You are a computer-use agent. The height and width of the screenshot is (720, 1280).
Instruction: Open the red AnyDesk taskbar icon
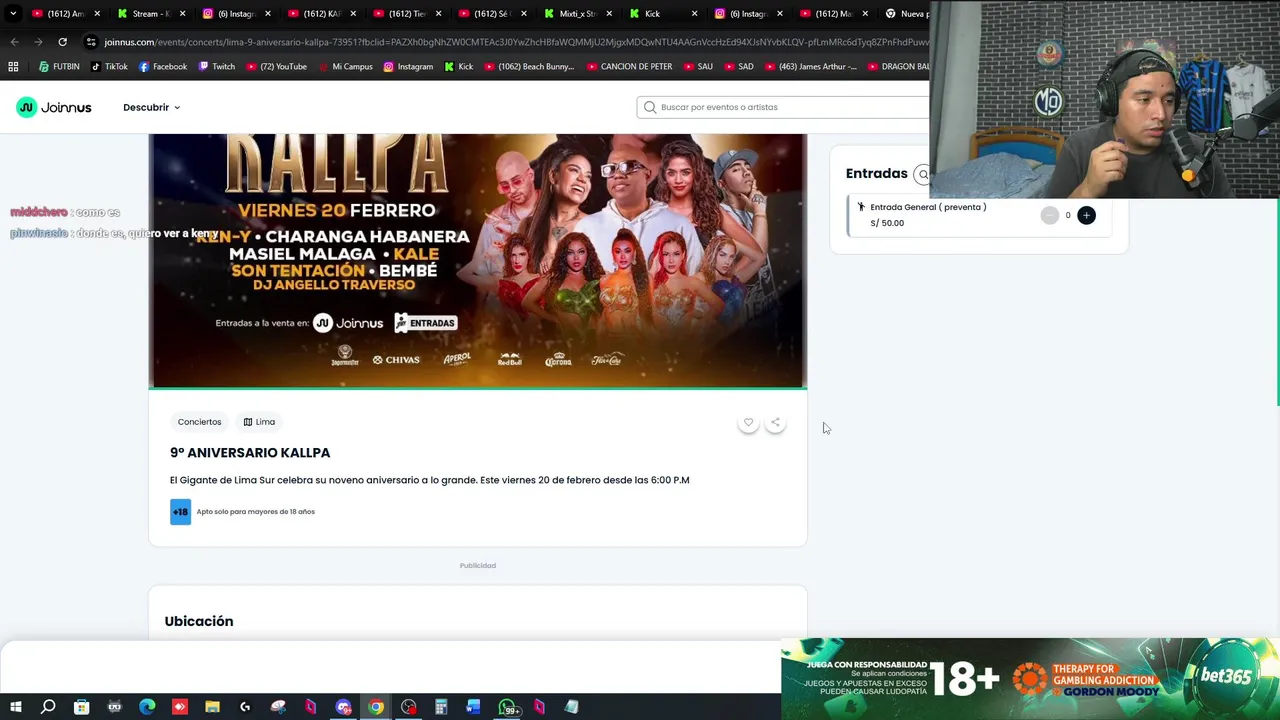tap(180, 707)
